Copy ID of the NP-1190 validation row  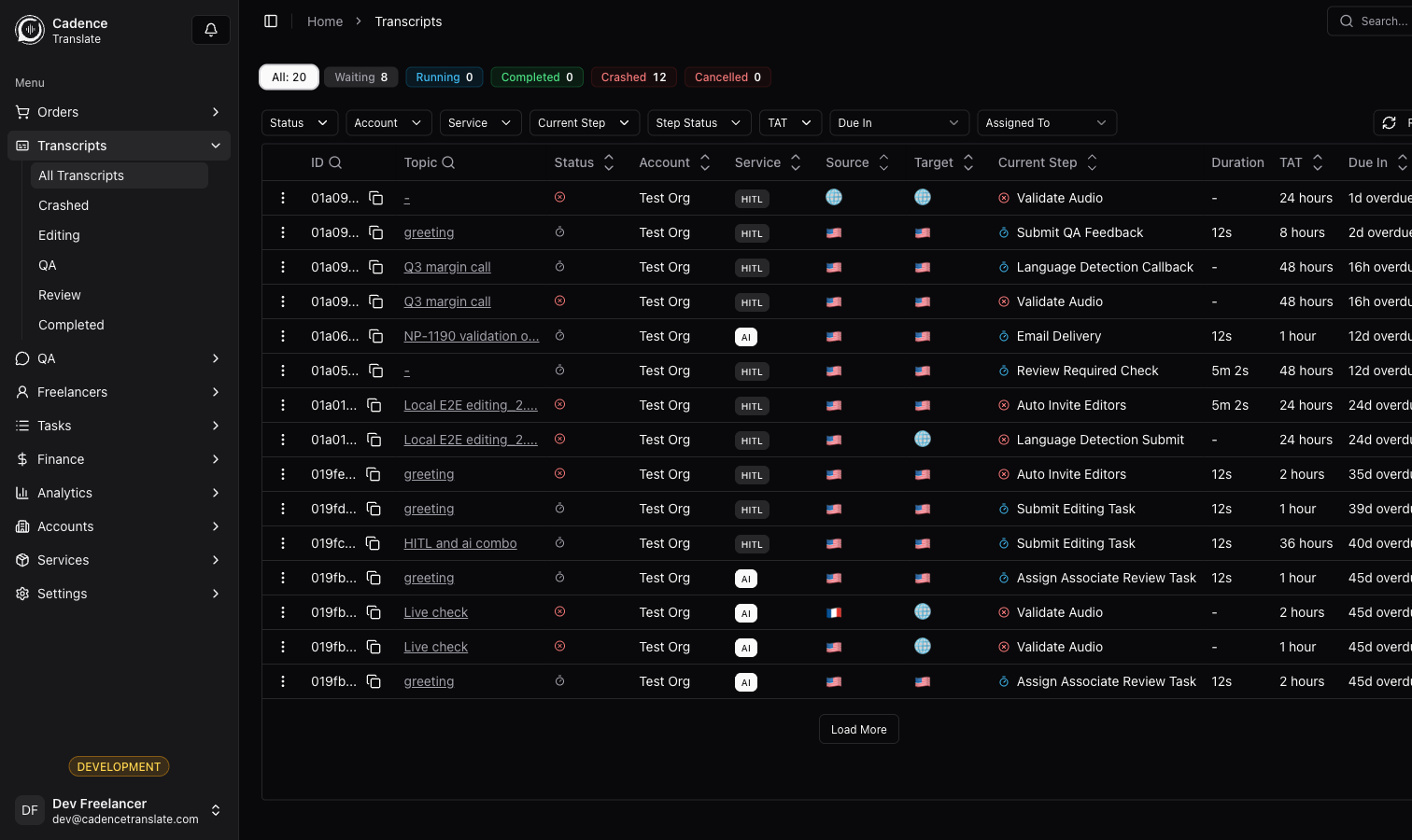coord(375,336)
